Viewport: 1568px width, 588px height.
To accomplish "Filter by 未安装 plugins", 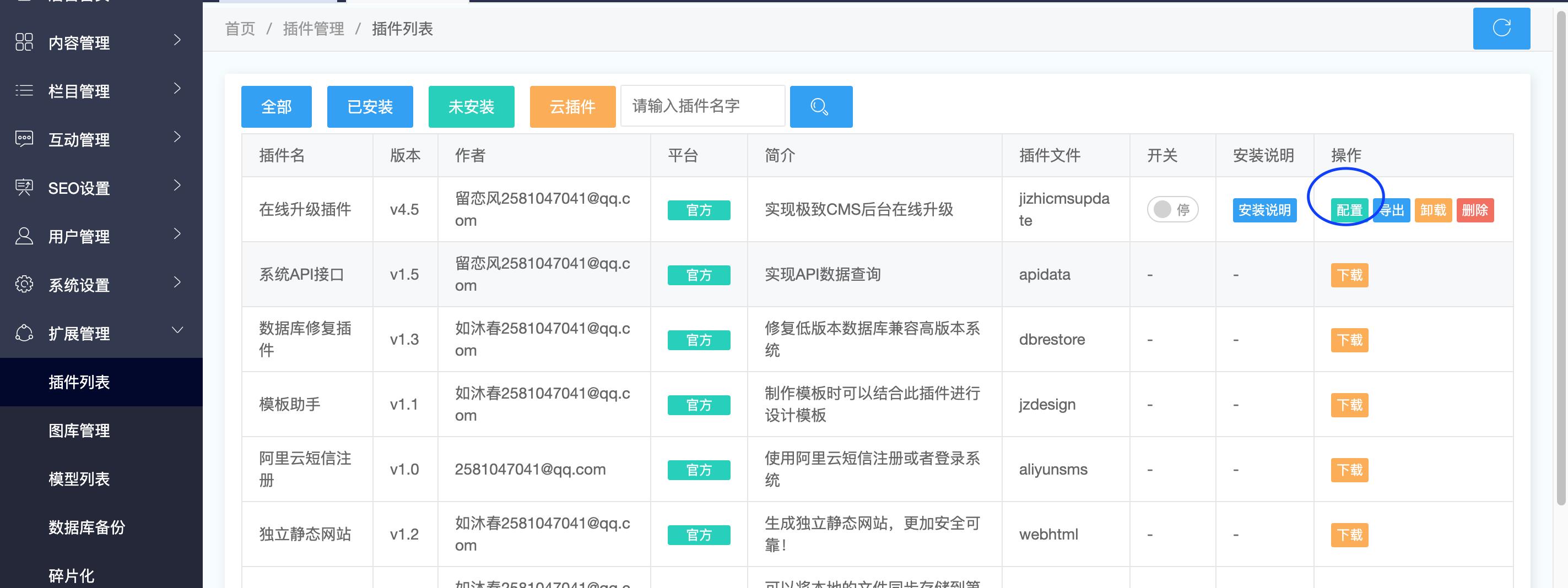I will 471,107.
